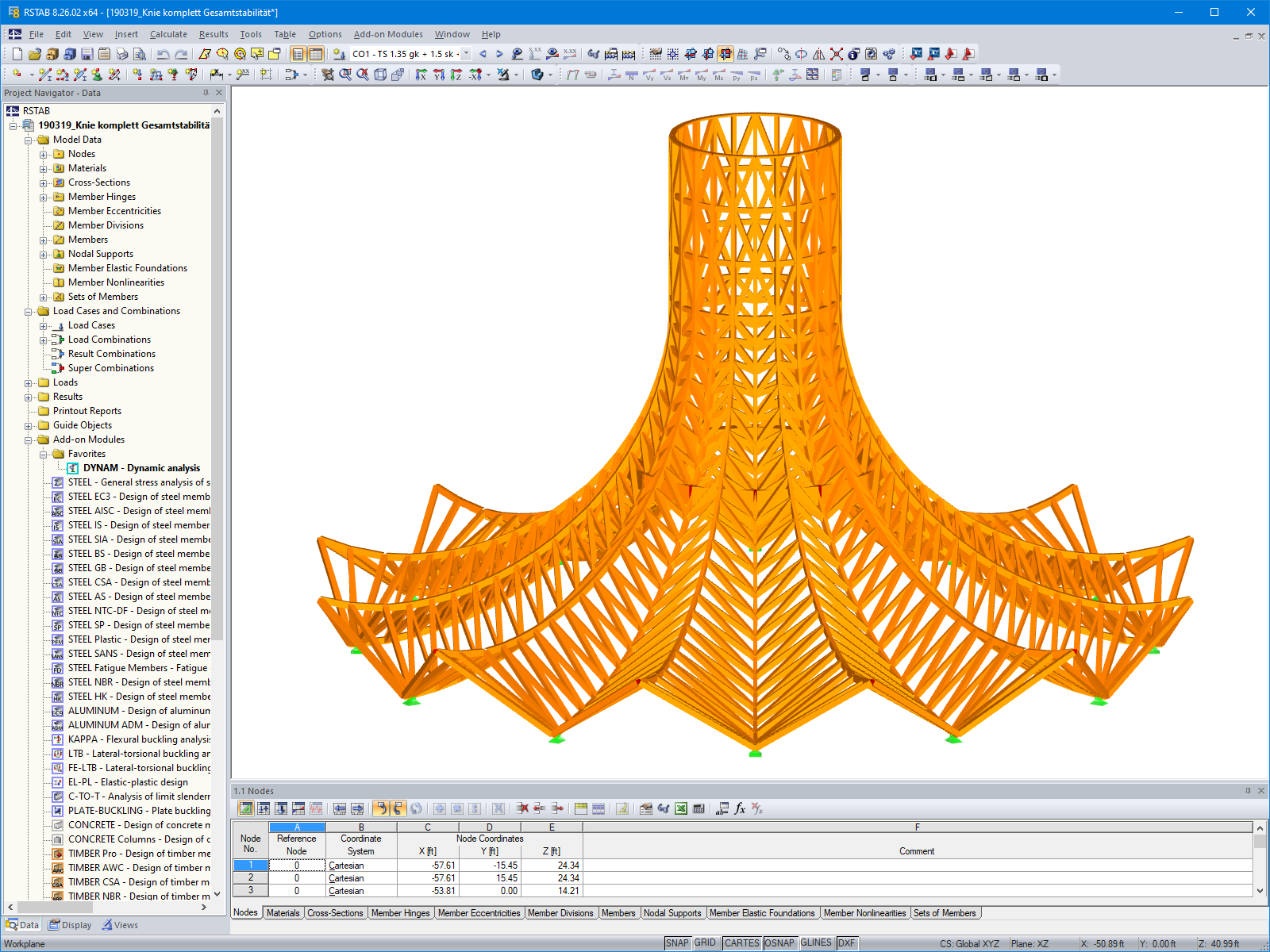Image resolution: width=1270 pixels, height=952 pixels.
Task: Open the CO1 load combination dropdown
Action: point(466,54)
